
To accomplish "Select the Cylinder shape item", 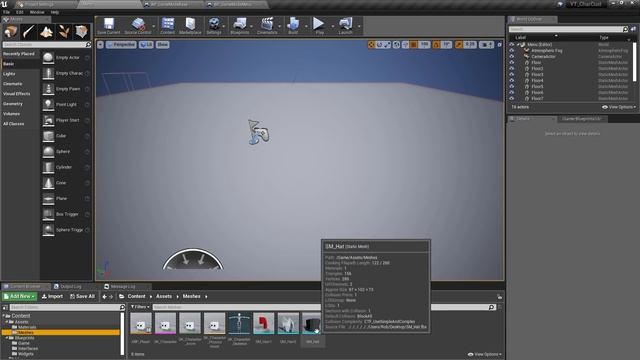I will pos(66,167).
